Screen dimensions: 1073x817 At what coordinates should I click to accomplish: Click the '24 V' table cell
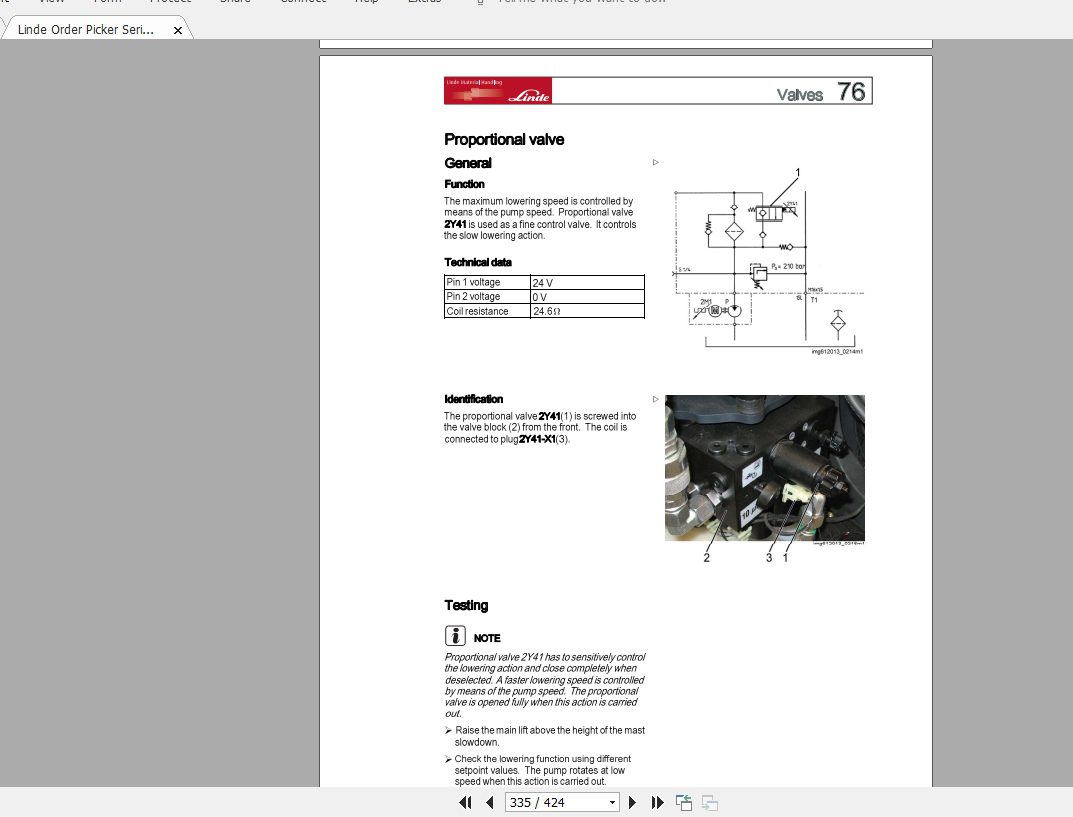click(x=587, y=282)
